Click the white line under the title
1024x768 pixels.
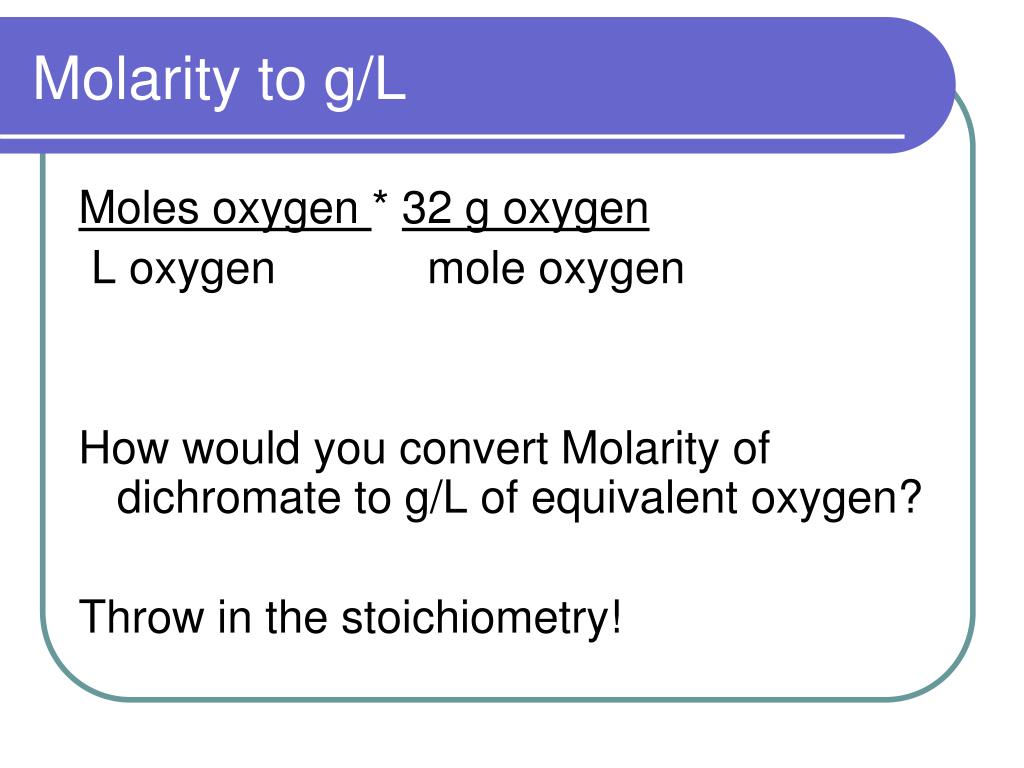point(452,137)
